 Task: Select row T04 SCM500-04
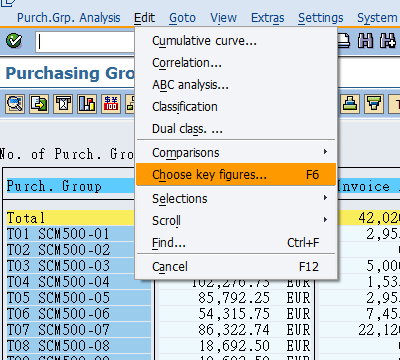pos(79,282)
